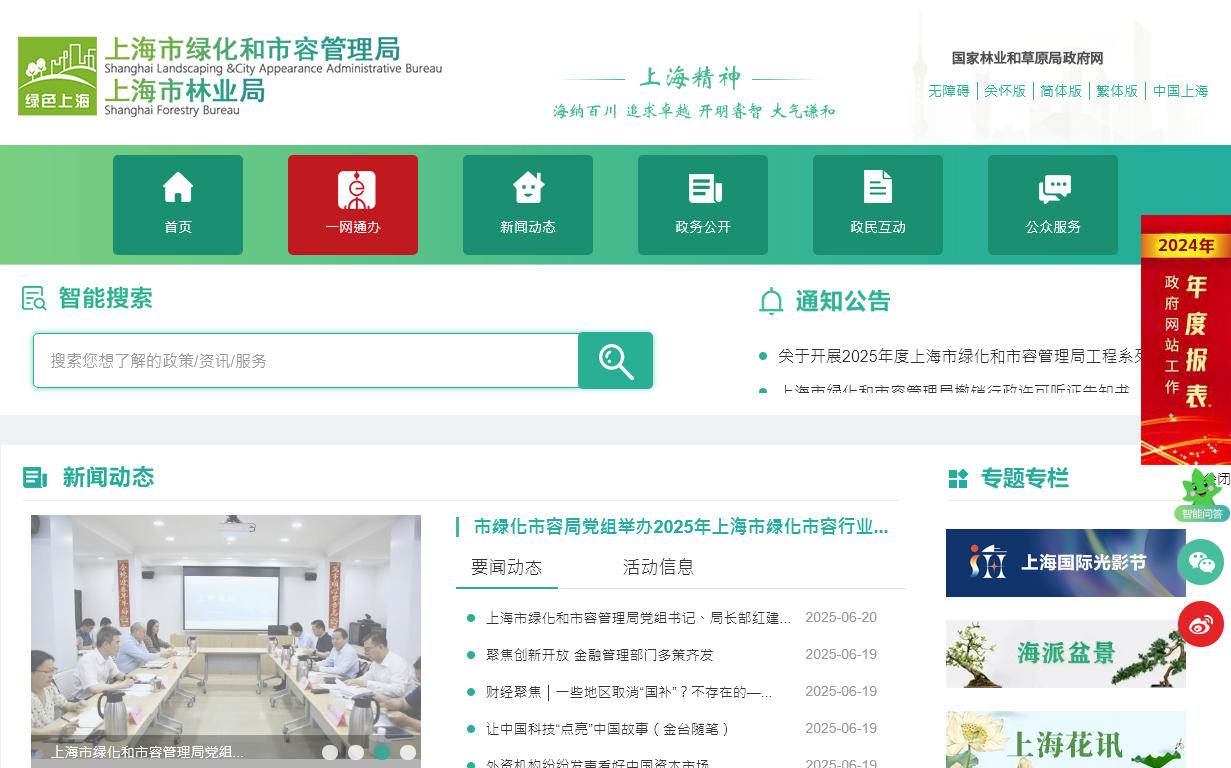The height and width of the screenshot is (768, 1231).
Task: Close the floating side banner
Action: [1222, 479]
